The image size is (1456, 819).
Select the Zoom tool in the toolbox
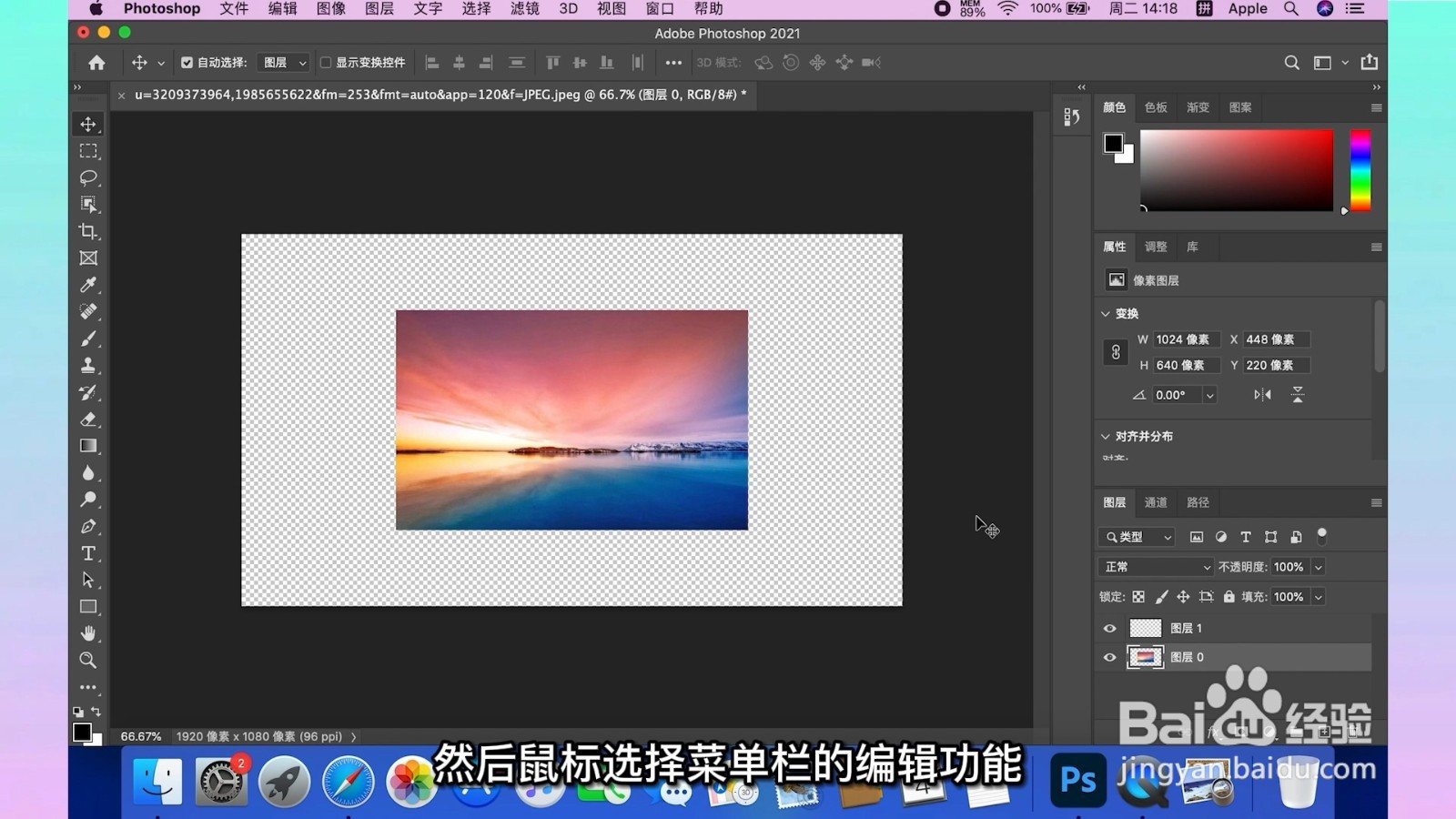[x=88, y=660]
